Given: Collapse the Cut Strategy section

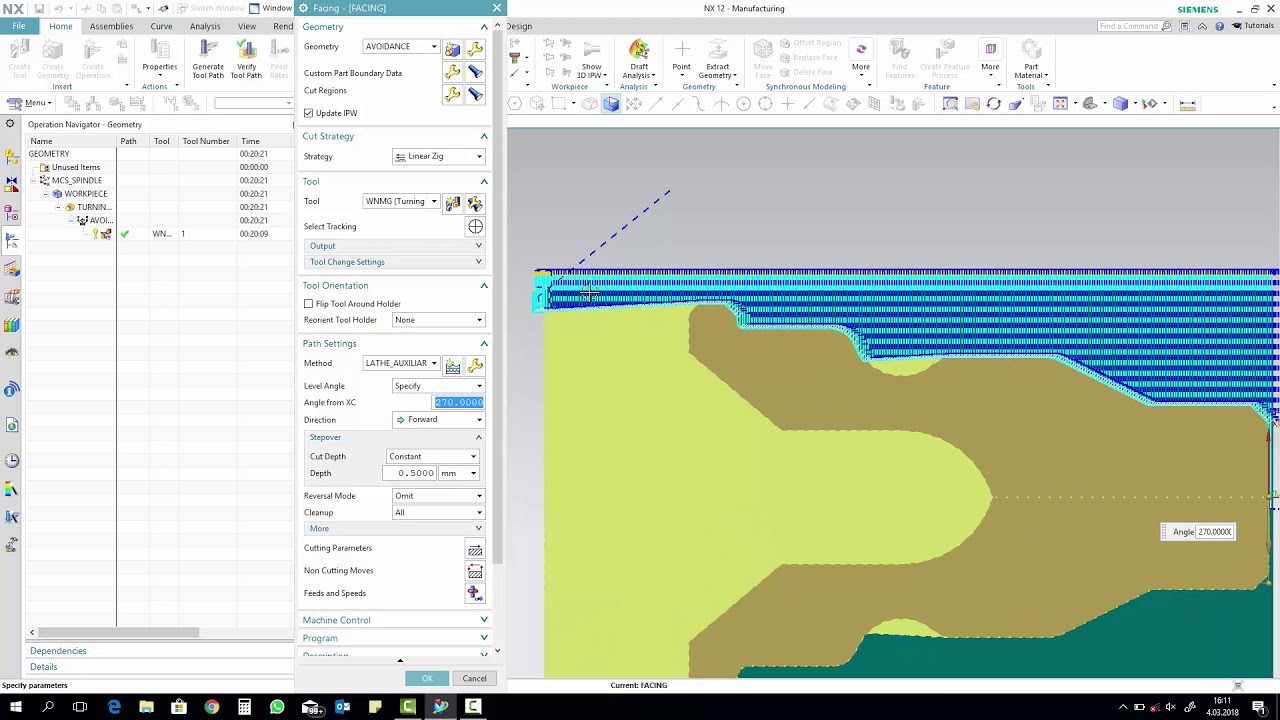Looking at the screenshot, I should (395, 136).
